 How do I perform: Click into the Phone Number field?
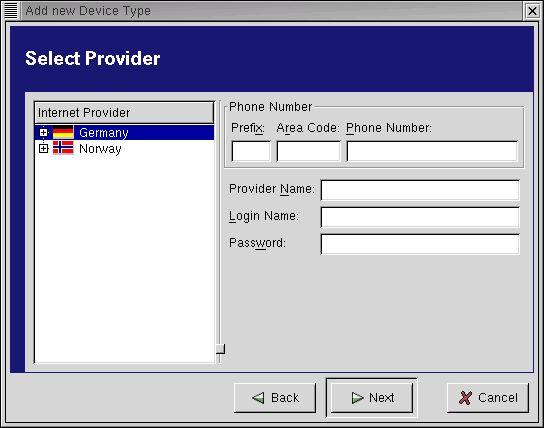coord(432,151)
